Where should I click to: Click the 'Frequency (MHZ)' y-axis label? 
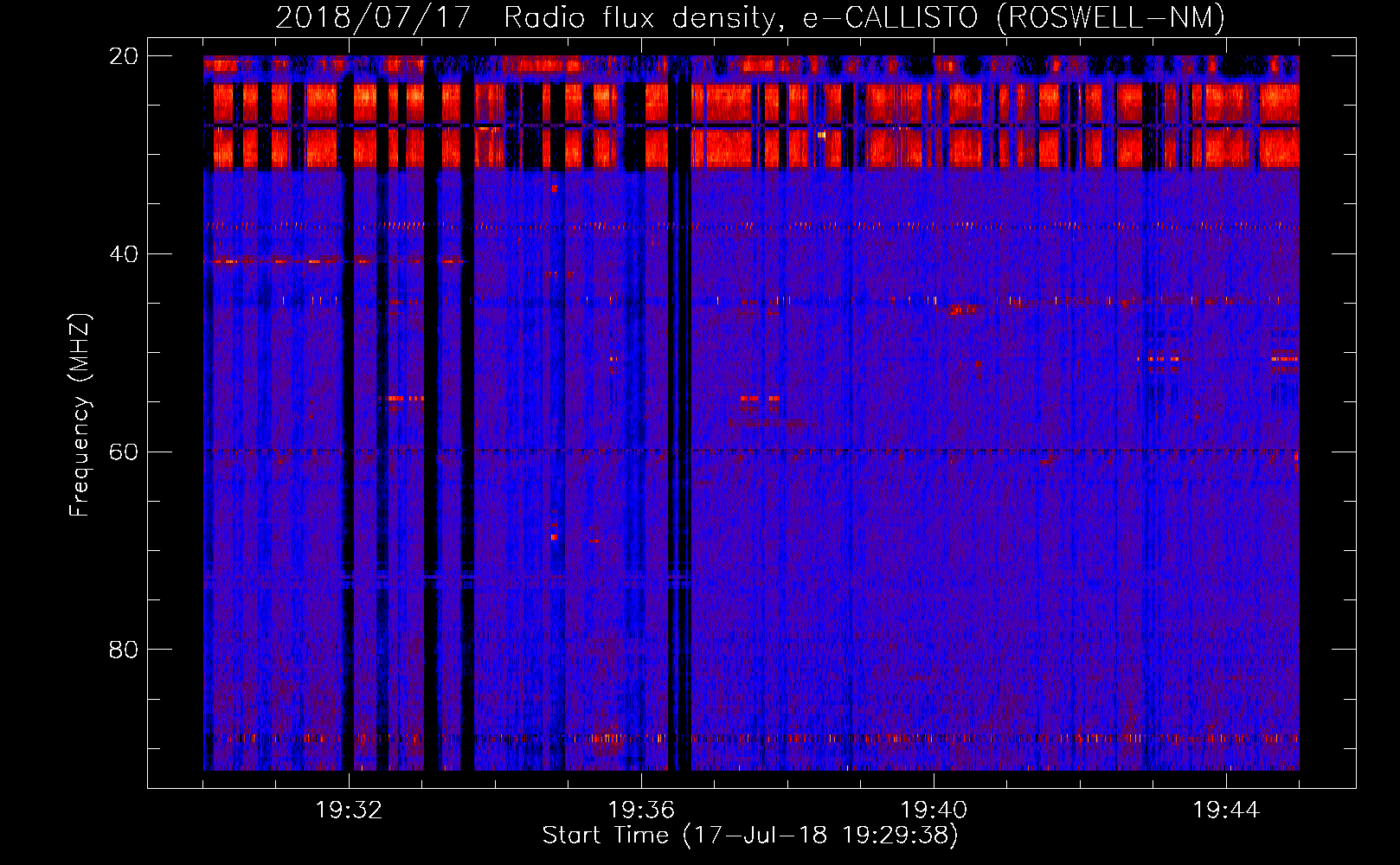point(80,415)
